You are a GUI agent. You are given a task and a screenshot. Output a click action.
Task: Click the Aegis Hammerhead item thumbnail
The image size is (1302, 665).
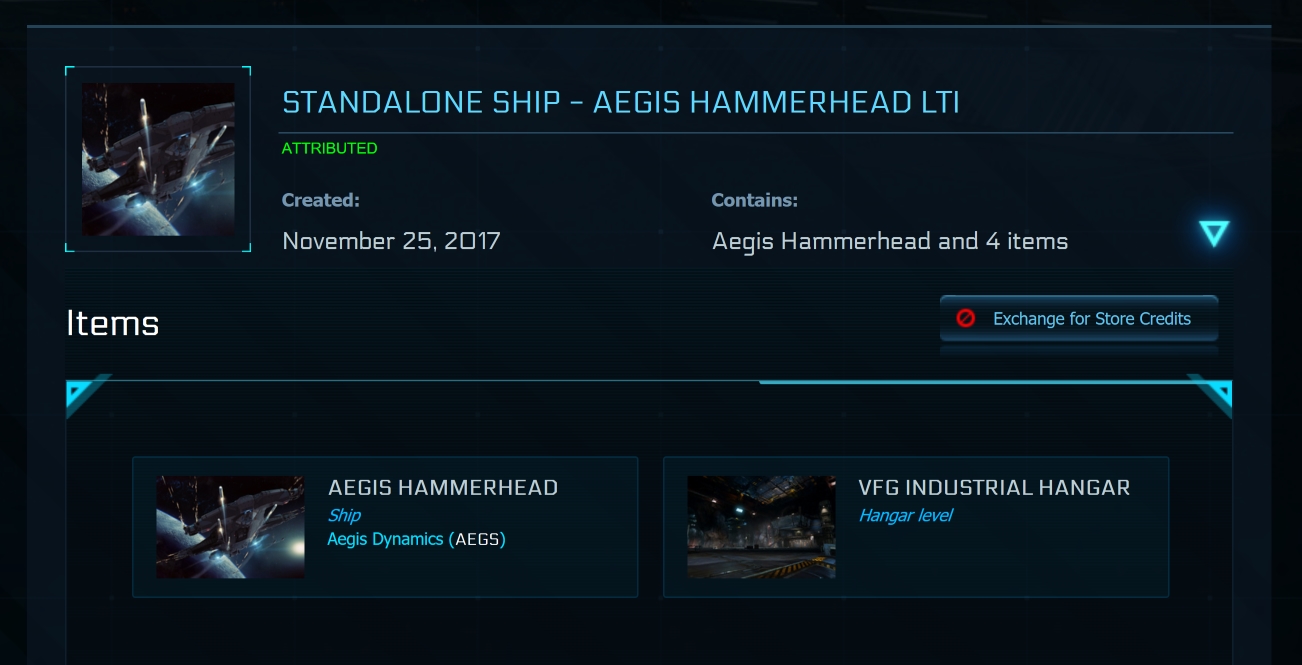(x=230, y=527)
